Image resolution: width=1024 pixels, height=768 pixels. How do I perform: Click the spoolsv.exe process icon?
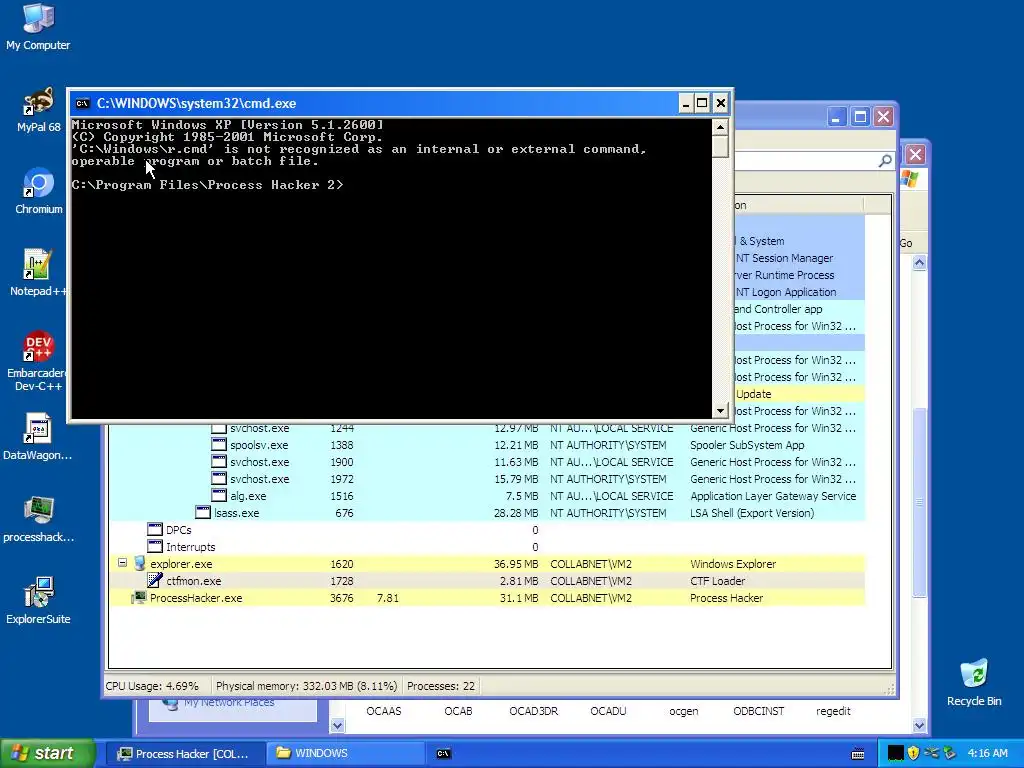(x=219, y=444)
